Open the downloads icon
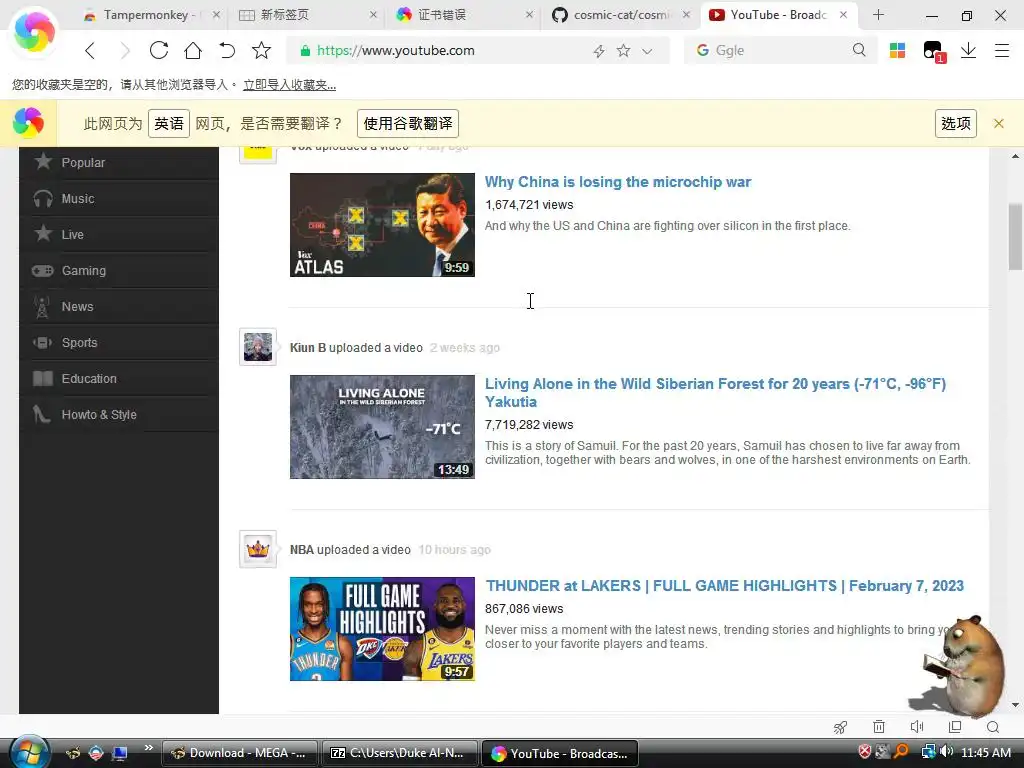This screenshot has height=768, width=1024. (x=968, y=50)
